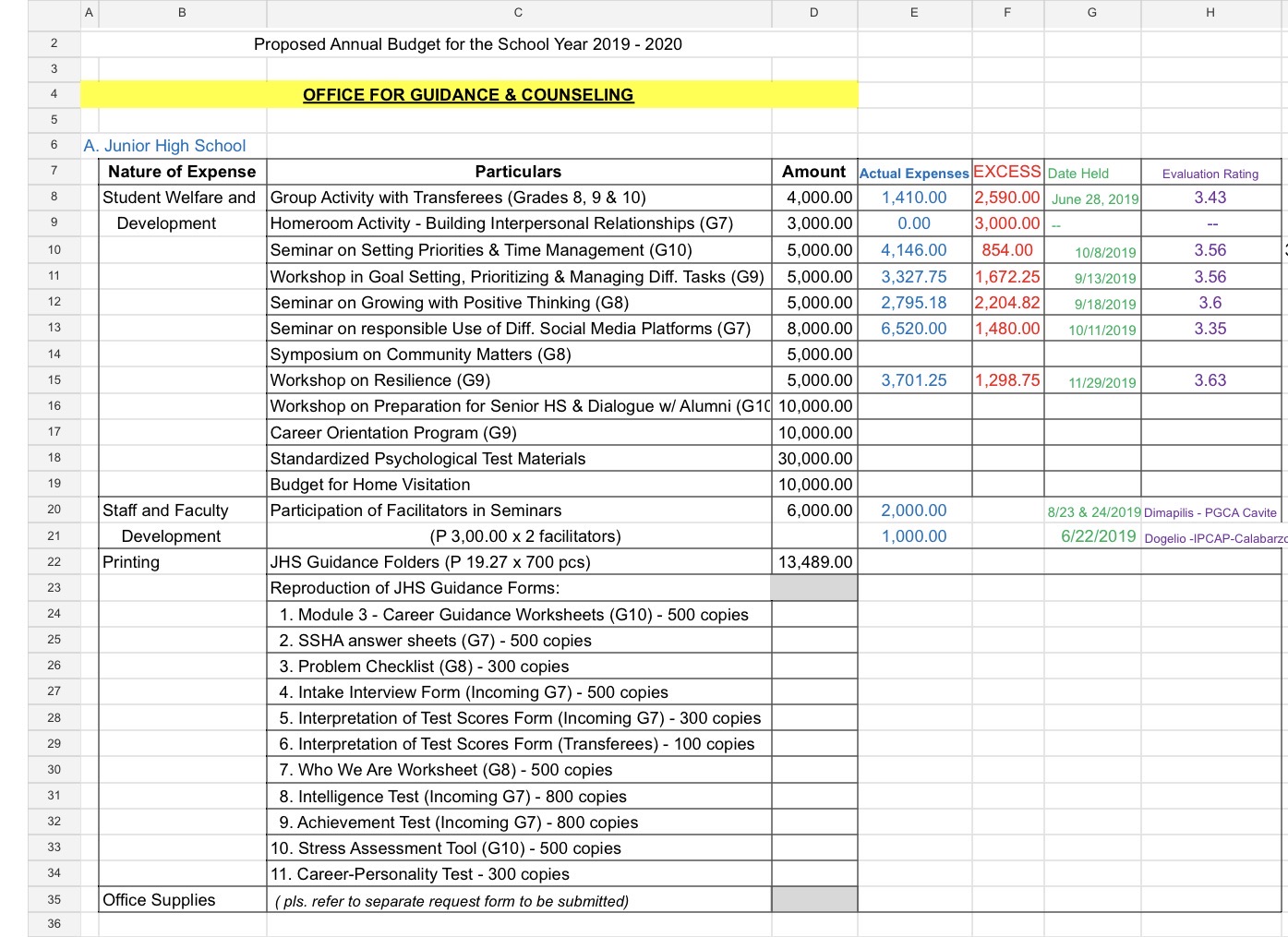
Task: Click the 854.00 excess cell
Action: (x=1007, y=250)
